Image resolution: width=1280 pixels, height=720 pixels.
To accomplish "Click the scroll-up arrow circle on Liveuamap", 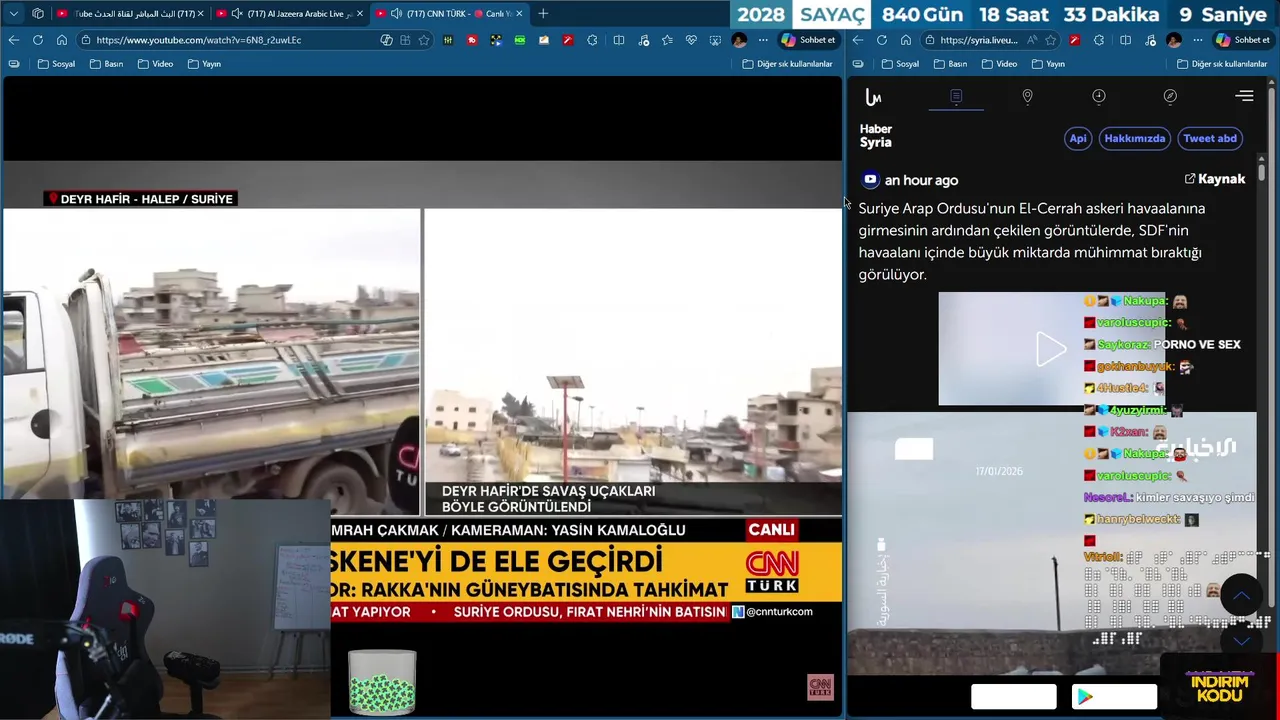I will point(1241,596).
